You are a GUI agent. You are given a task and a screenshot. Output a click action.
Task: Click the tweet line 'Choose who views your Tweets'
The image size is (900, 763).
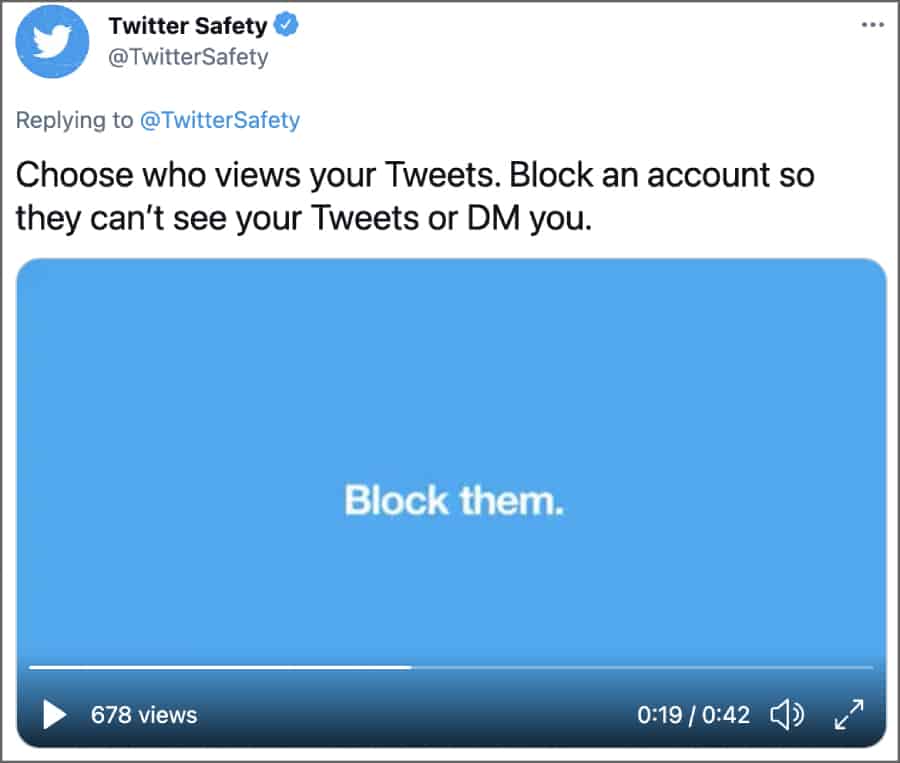pos(260,175)
